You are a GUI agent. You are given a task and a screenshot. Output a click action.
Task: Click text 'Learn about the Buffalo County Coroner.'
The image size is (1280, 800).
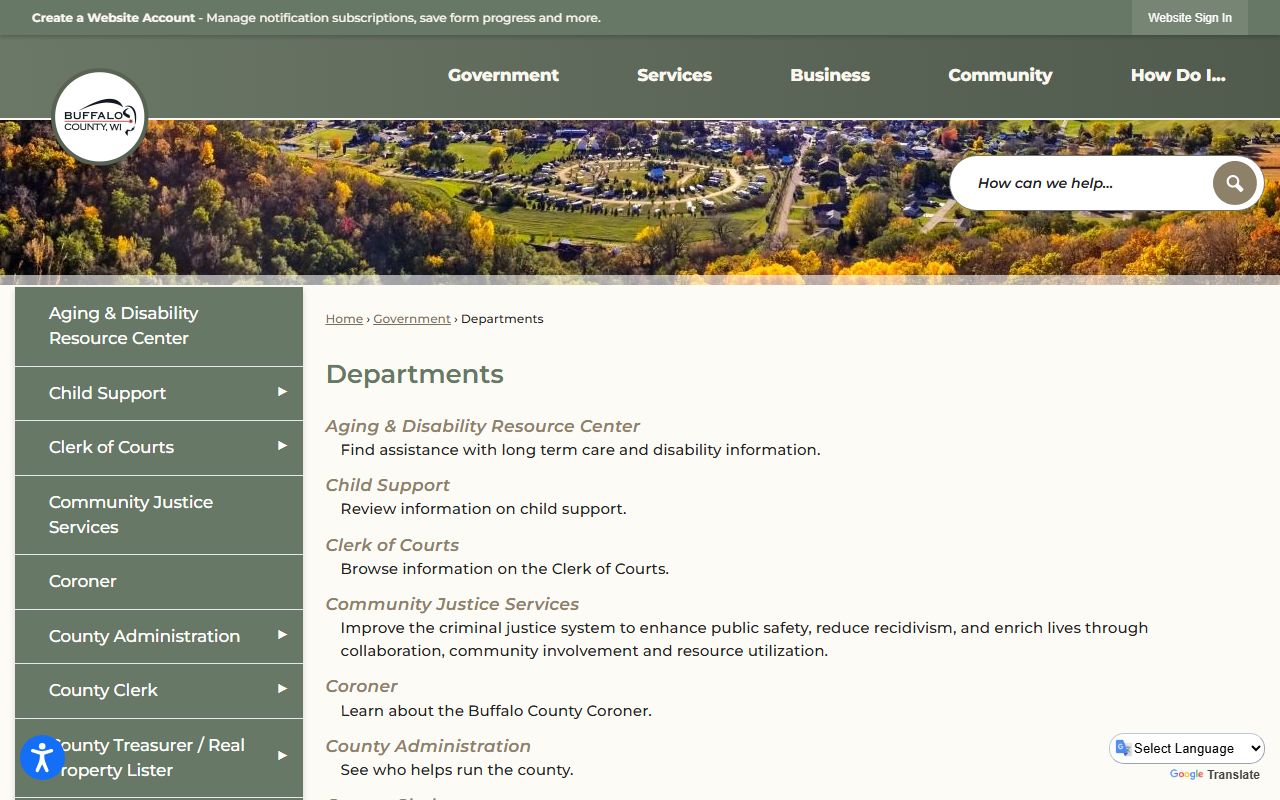pyautogui.click(x=496, y=711)
